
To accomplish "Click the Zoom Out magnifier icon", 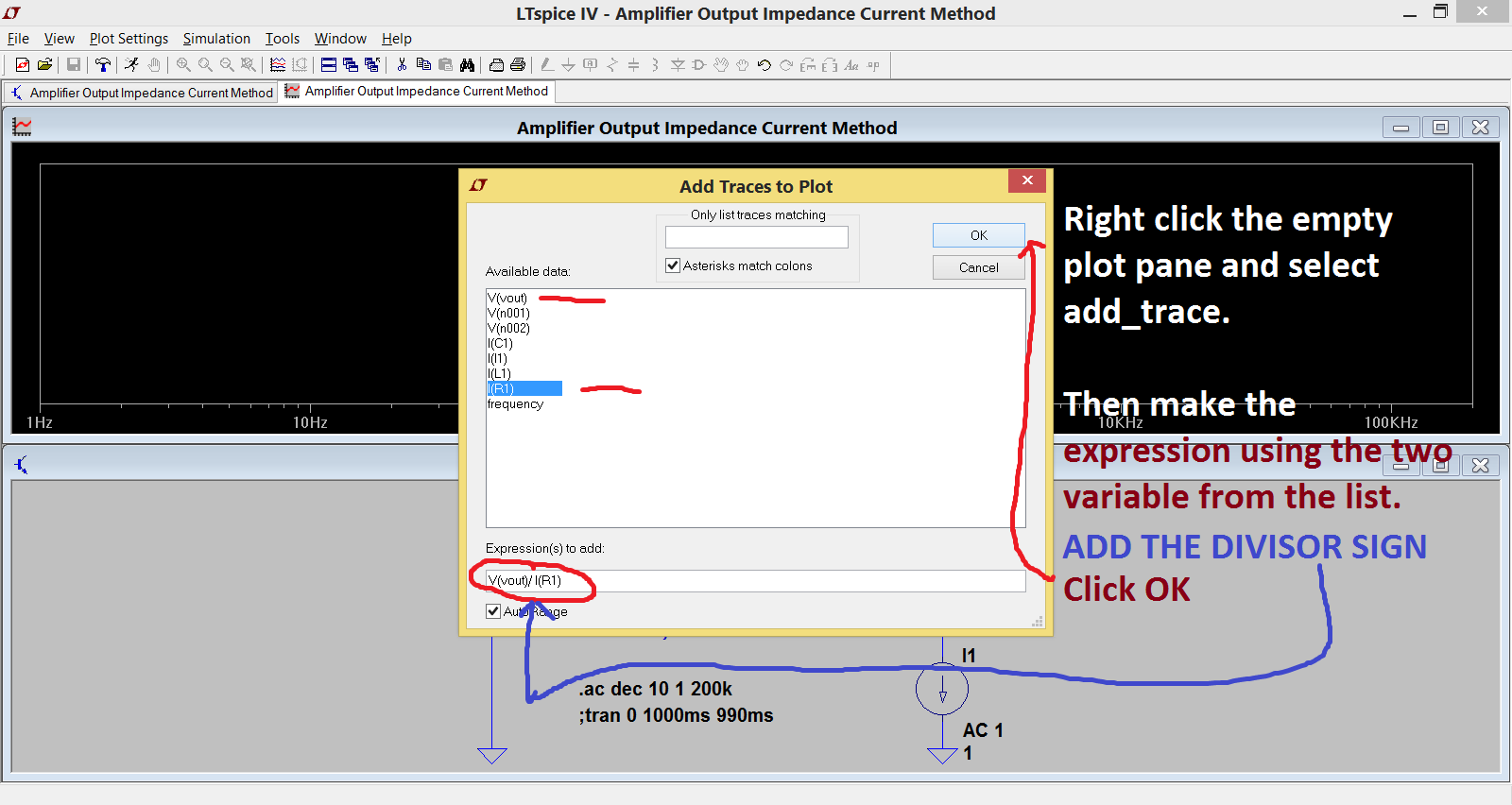I will point(227,64).
